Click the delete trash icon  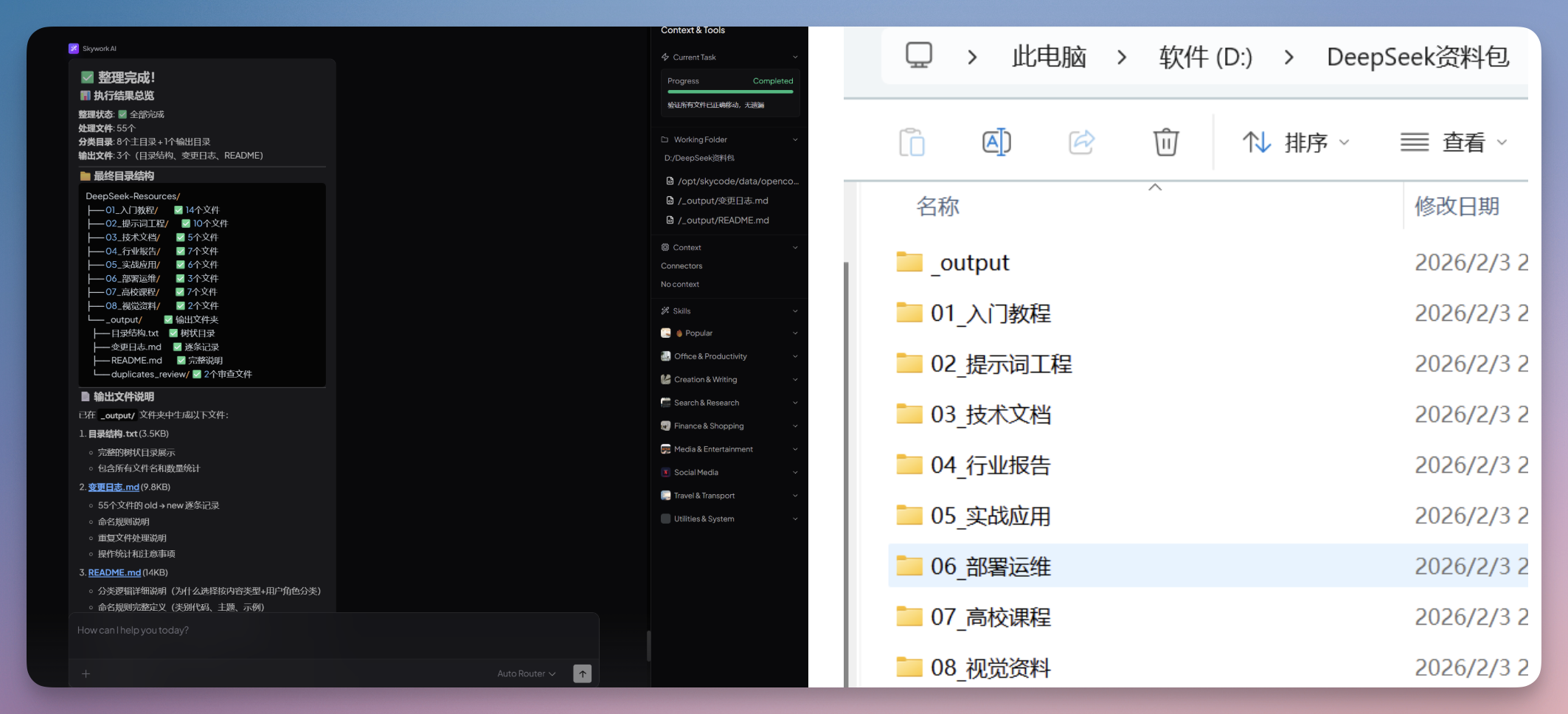(1165, 142)
